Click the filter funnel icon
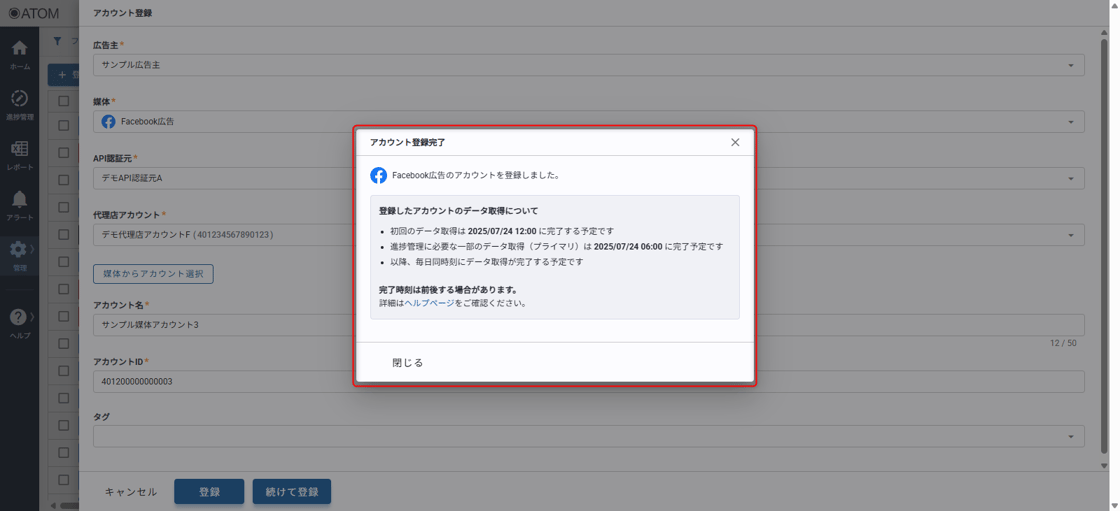This screenshot has height=511, width=1120. pyautogui.click(x=57, y=41)
